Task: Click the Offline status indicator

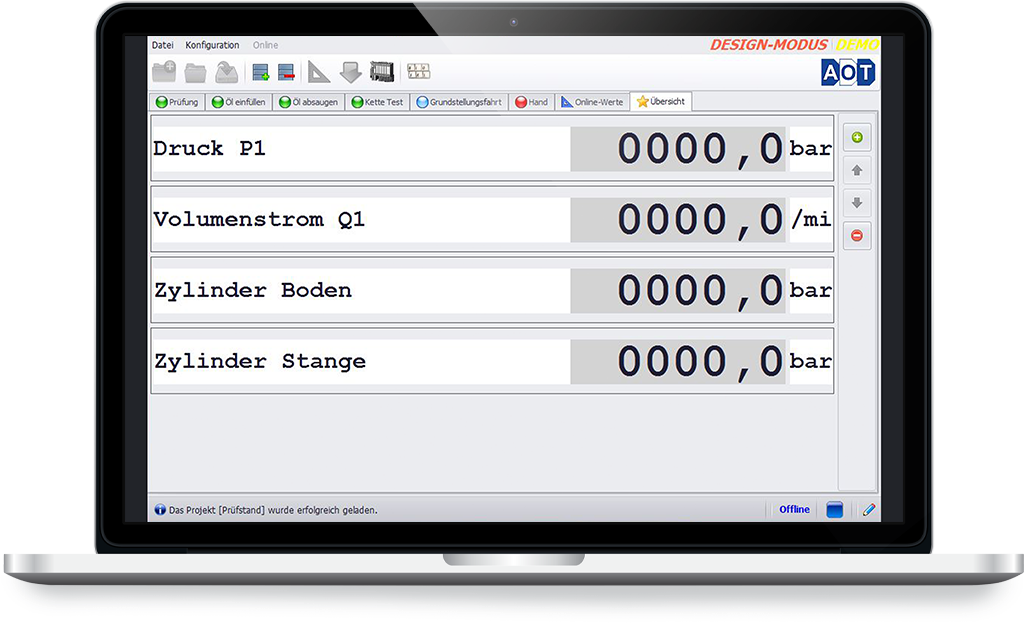Action: [794, 509]
